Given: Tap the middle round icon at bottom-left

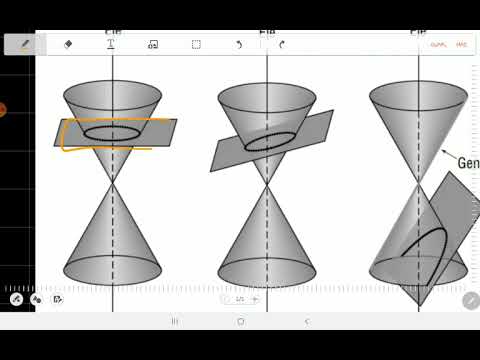Looking at the screenshot, I should point(36,299).
